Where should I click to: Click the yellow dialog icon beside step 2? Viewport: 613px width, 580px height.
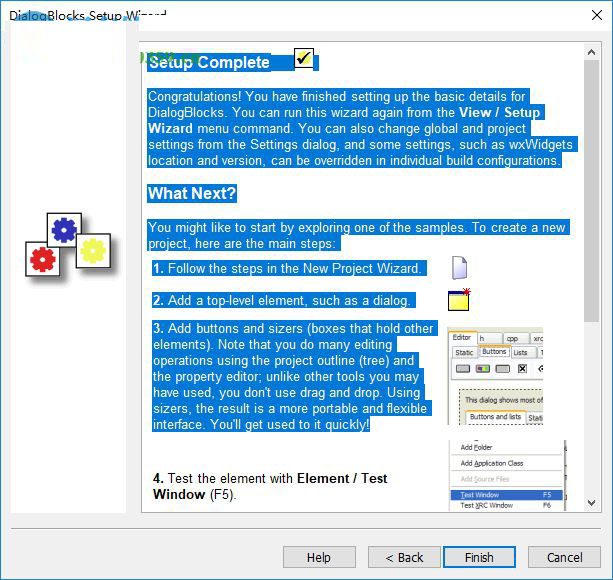point(459,300)
